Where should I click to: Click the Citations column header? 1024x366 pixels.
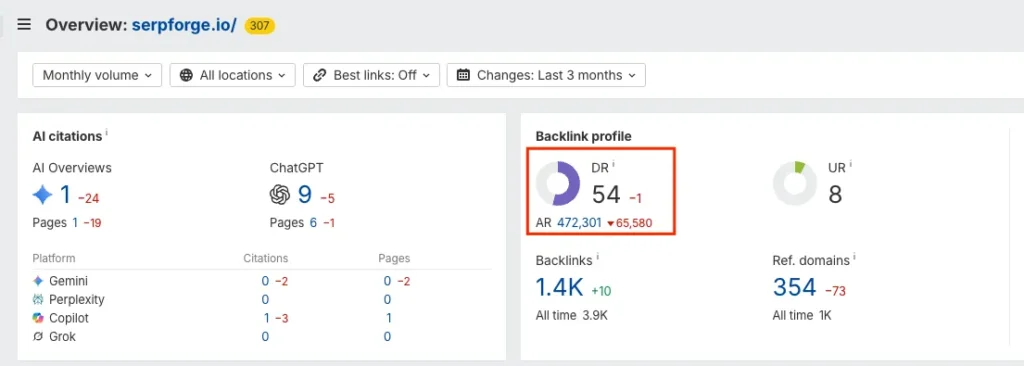[x=266, y=259]
